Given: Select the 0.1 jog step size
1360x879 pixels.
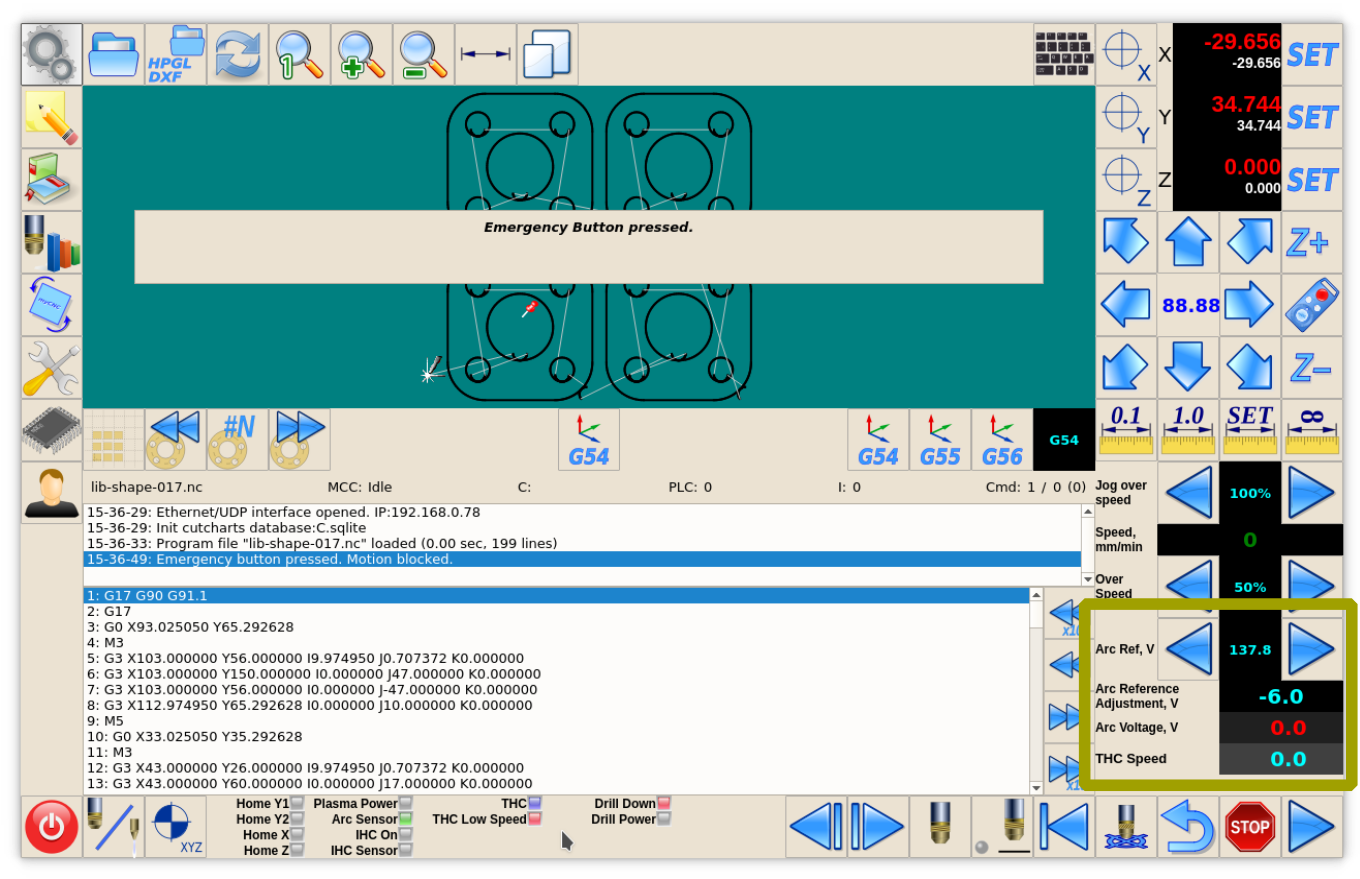Looking at the screenshot, I should [1126, 430].
